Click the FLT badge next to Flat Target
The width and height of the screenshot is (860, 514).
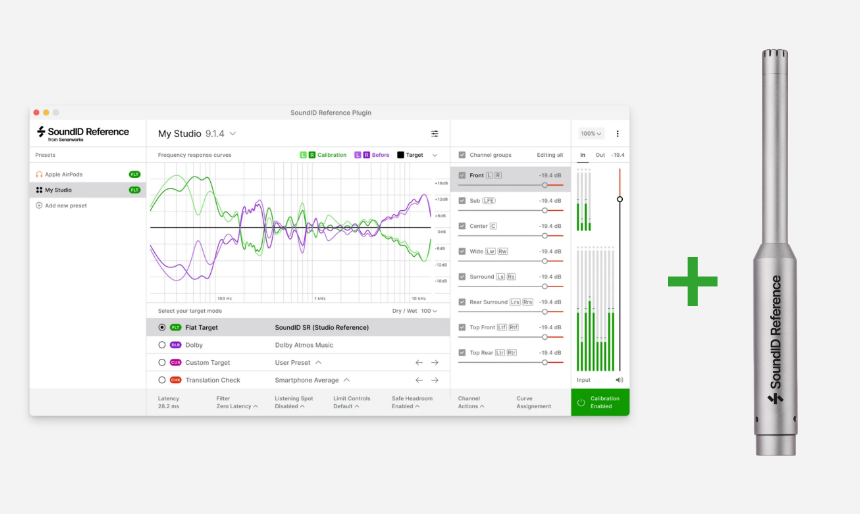(176, 327)
